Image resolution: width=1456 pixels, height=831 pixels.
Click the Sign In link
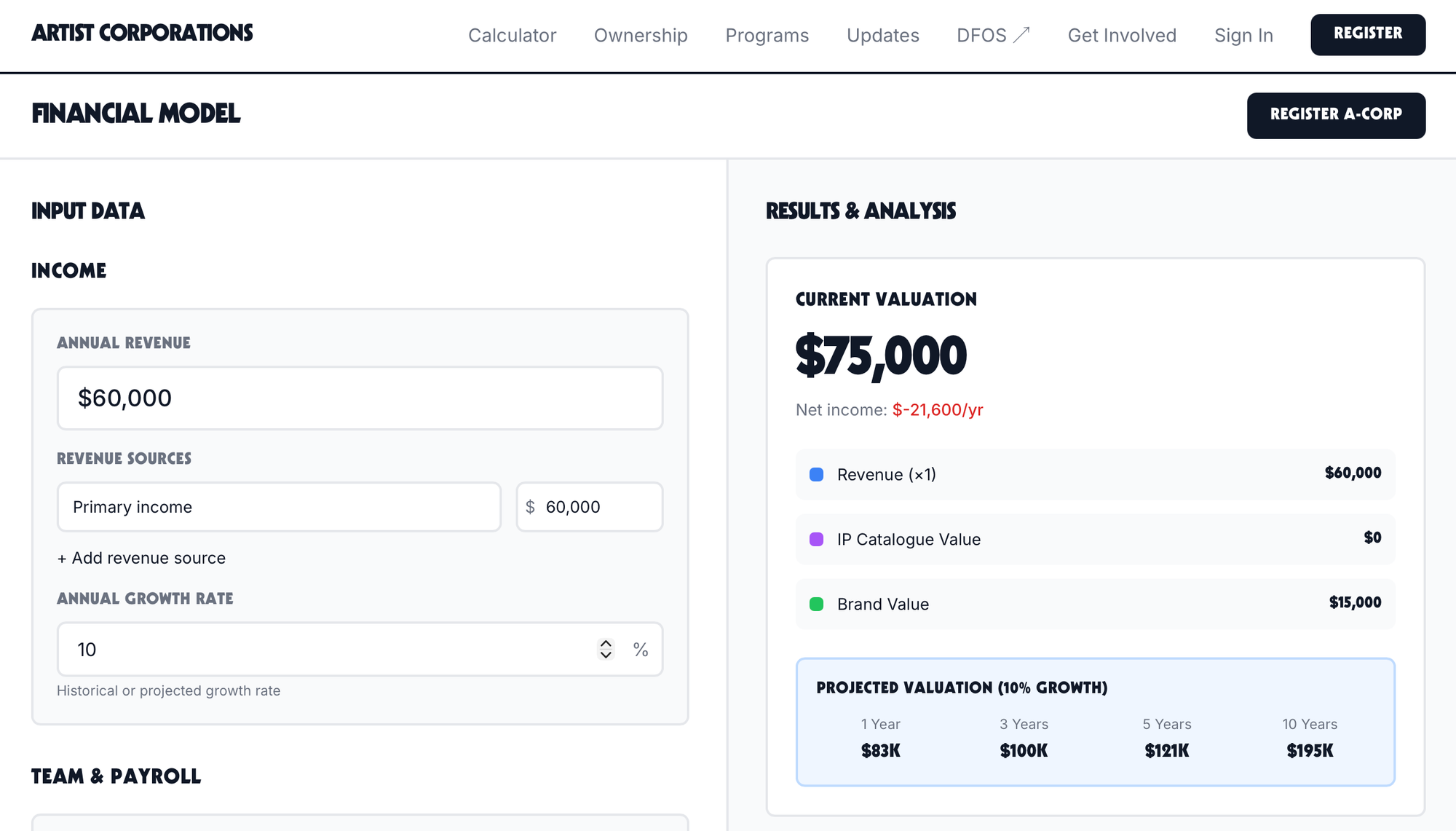[1243, 35]
